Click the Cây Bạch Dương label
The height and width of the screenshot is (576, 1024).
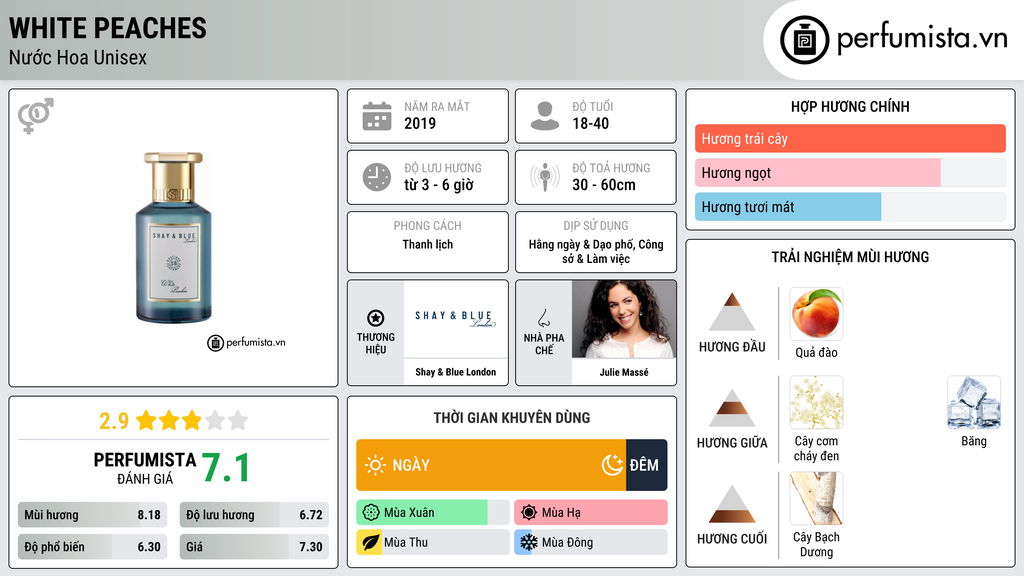click(816, 545)
